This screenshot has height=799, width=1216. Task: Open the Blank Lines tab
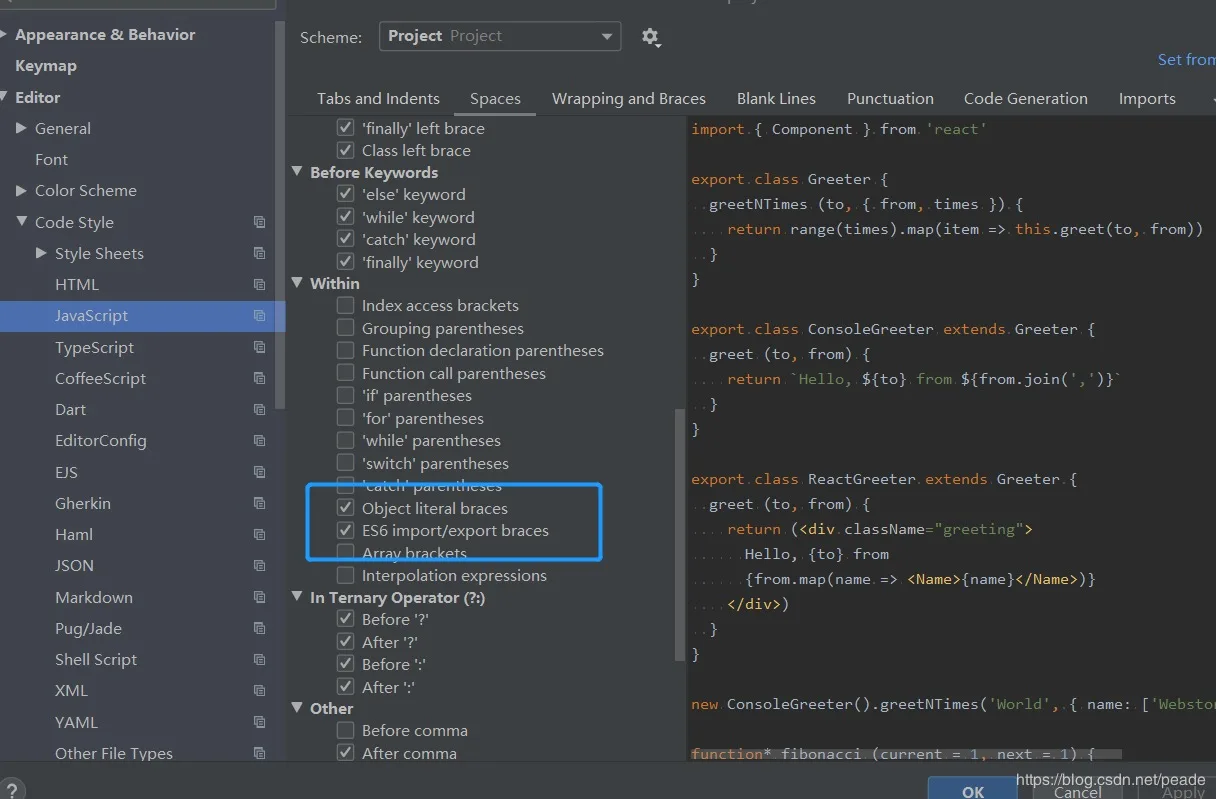[776, 98]
